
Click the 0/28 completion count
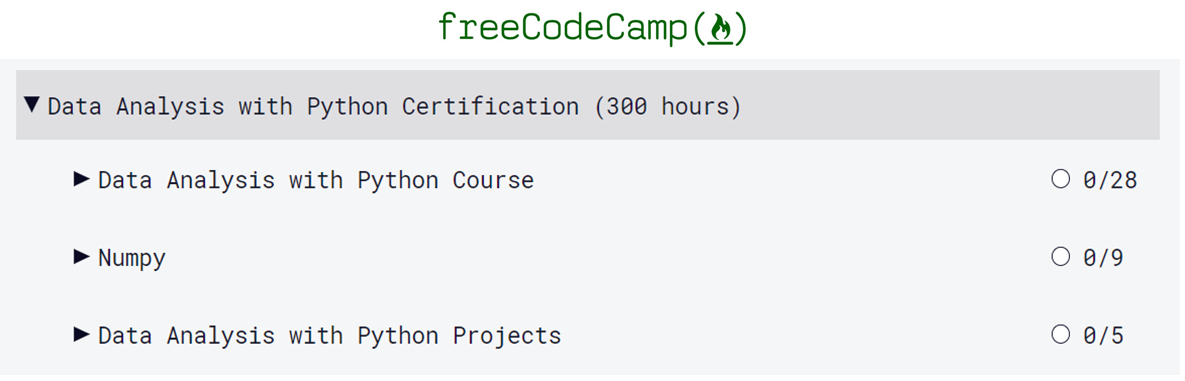(1109, 181)
